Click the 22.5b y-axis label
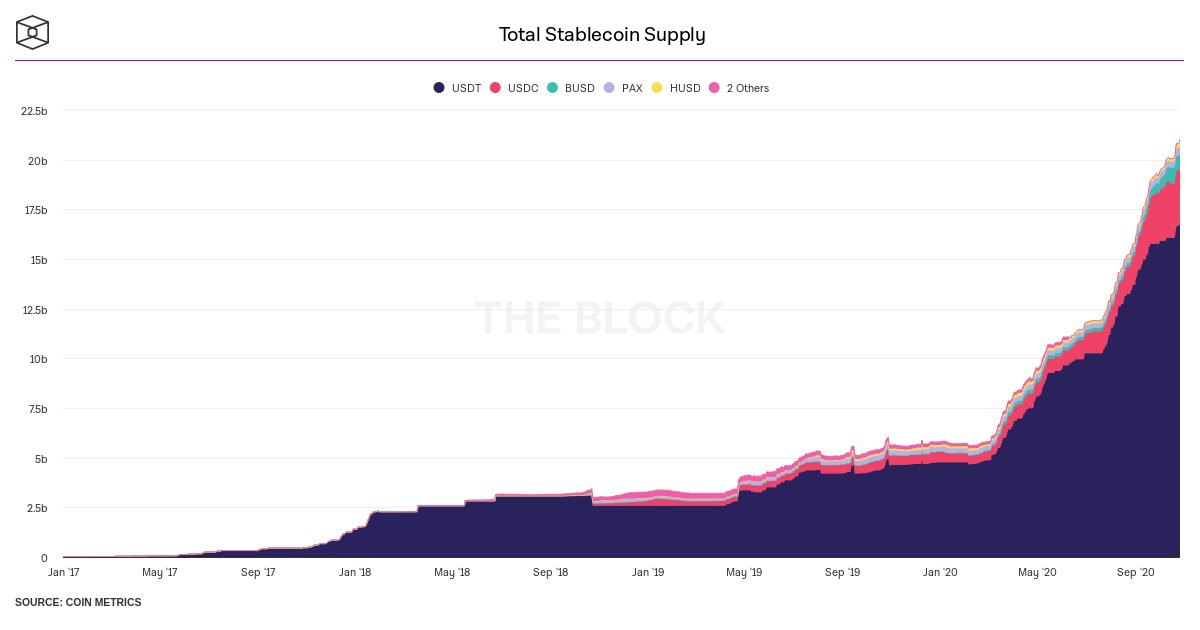Image resolution: width=1200 pixels, height=630 pixels. 34,111
